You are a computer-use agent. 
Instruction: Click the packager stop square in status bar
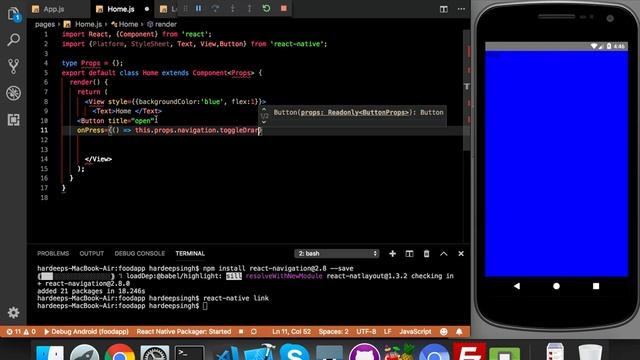[241, 331]
